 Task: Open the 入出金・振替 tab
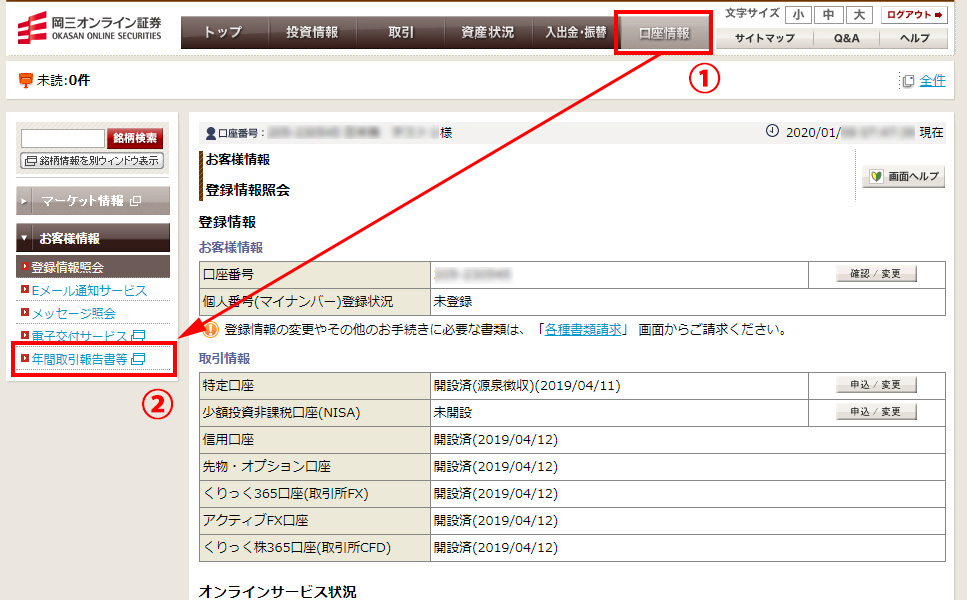[x=575, y=32]
